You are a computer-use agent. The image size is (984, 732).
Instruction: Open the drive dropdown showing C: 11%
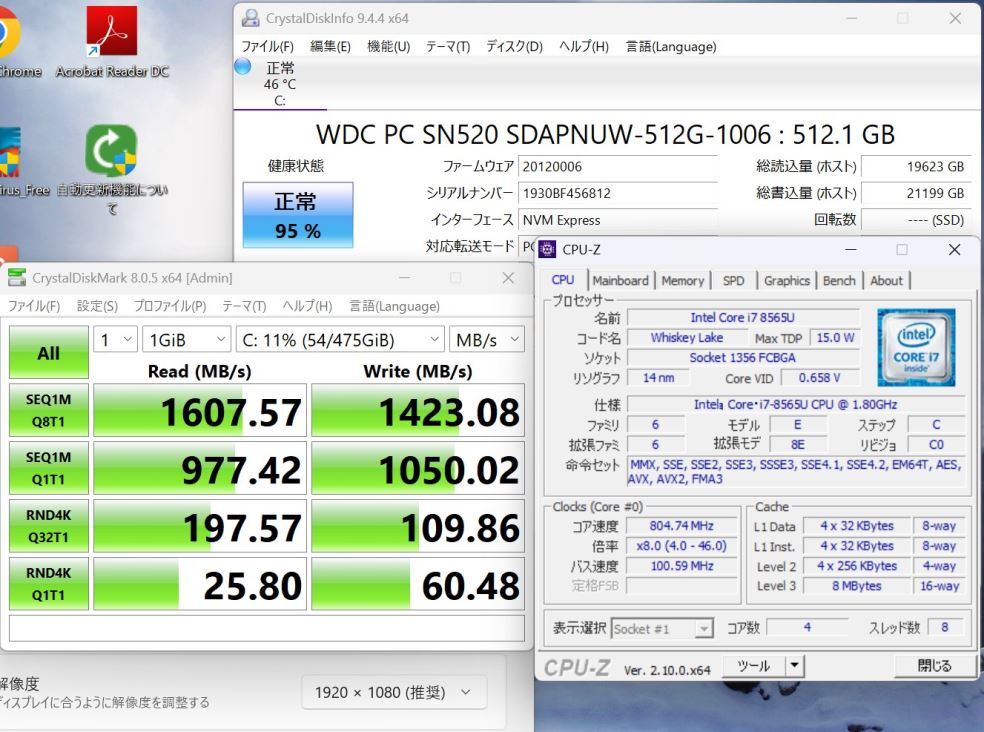click(340, 340)
